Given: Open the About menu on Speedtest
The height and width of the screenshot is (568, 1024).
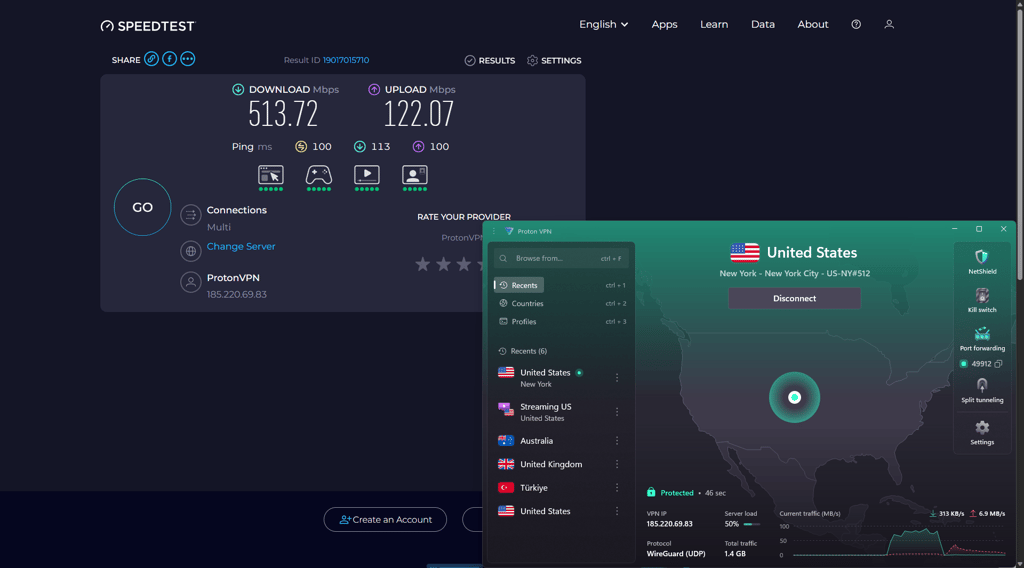Looking at the screenshot, I should (812, 24).
